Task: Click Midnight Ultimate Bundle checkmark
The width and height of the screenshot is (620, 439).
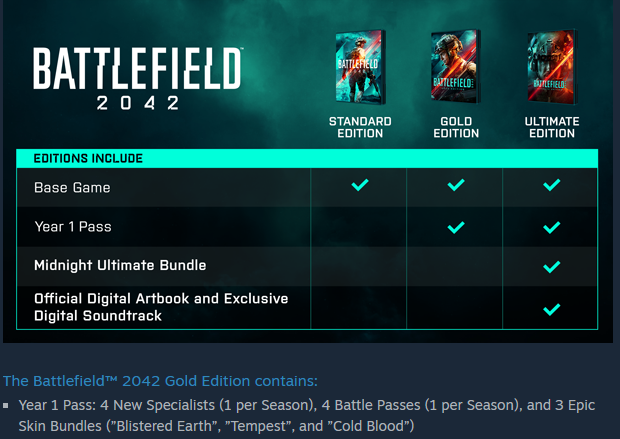Action: [552, 267]
